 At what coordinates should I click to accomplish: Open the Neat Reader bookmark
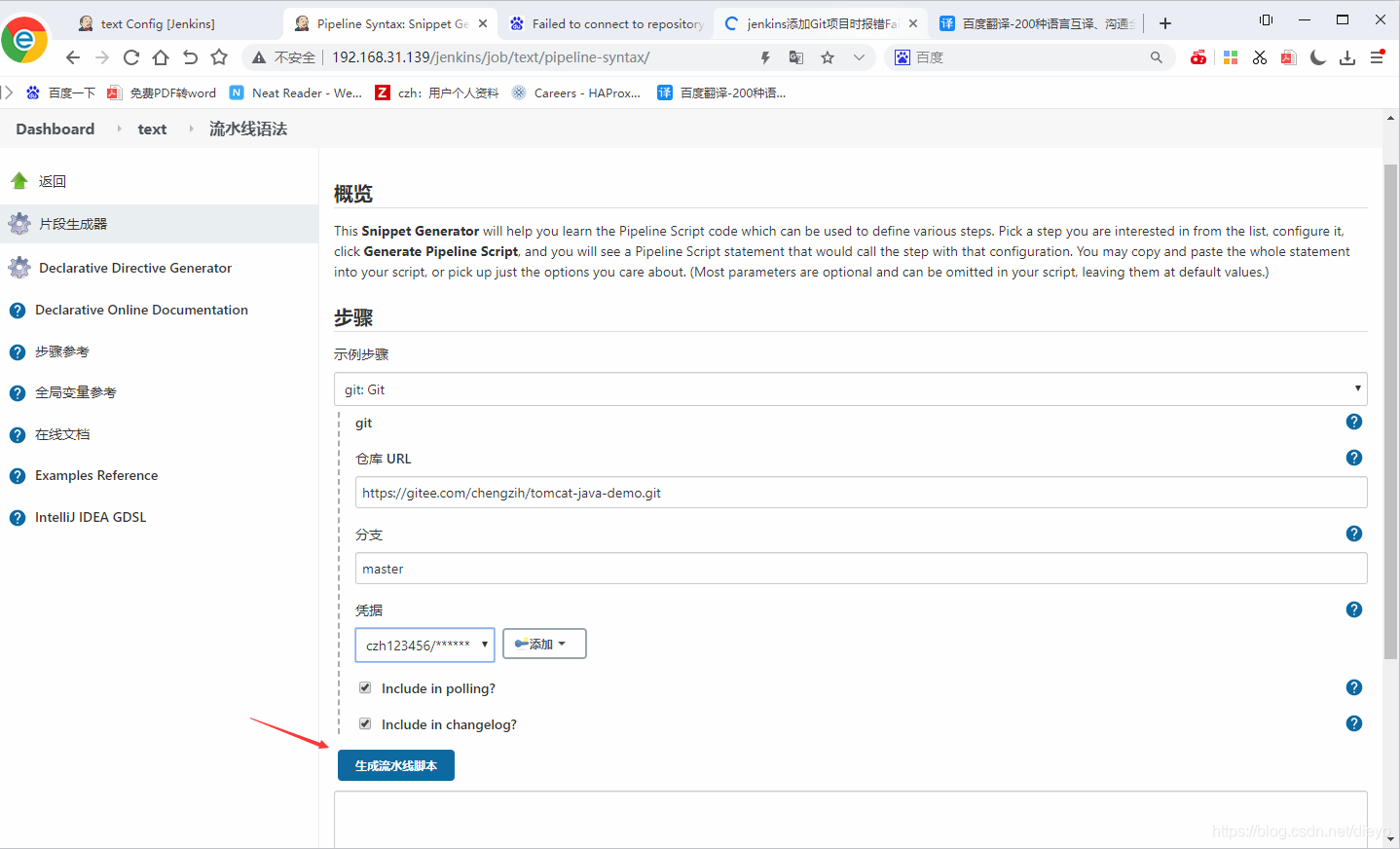(x=296, y=92)
